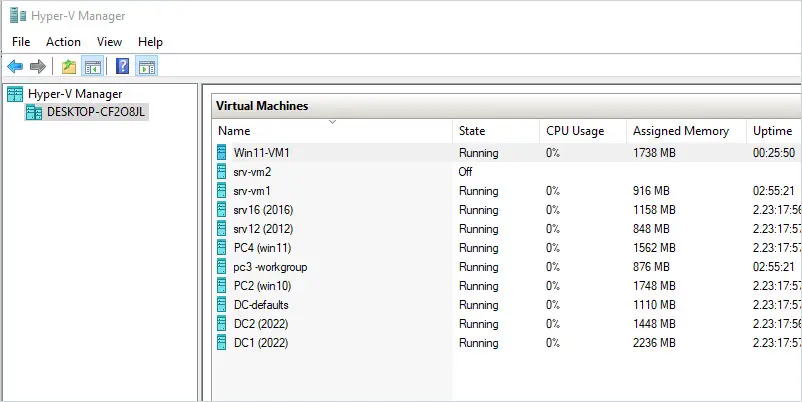Image resolution: width=802 pixels, height=402 pixels.
Task: Click the 1738 MB assigned memory value
Action: (654, 152)
